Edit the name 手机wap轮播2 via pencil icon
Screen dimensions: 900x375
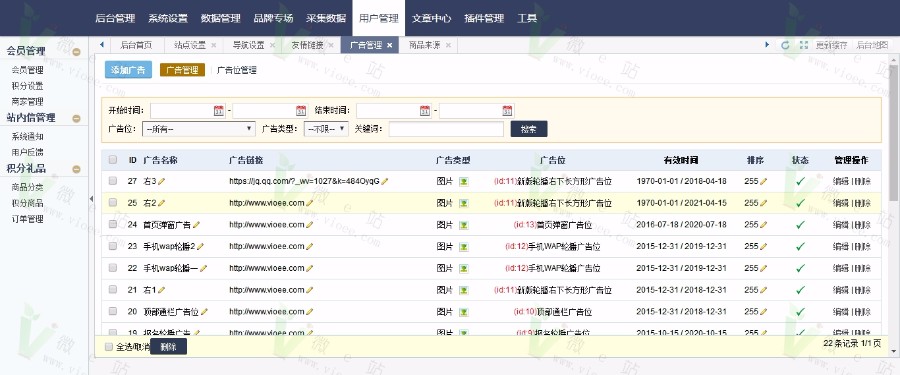[200, 246]
